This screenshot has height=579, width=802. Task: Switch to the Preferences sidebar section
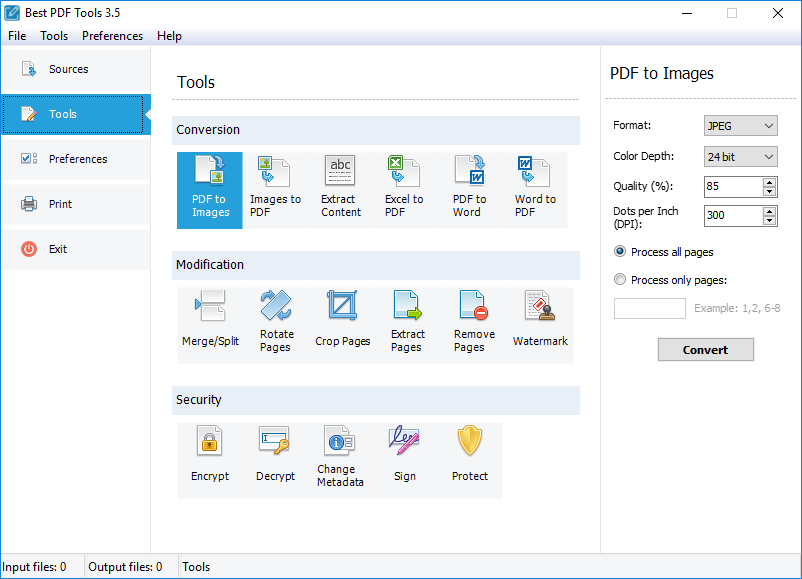75,159
